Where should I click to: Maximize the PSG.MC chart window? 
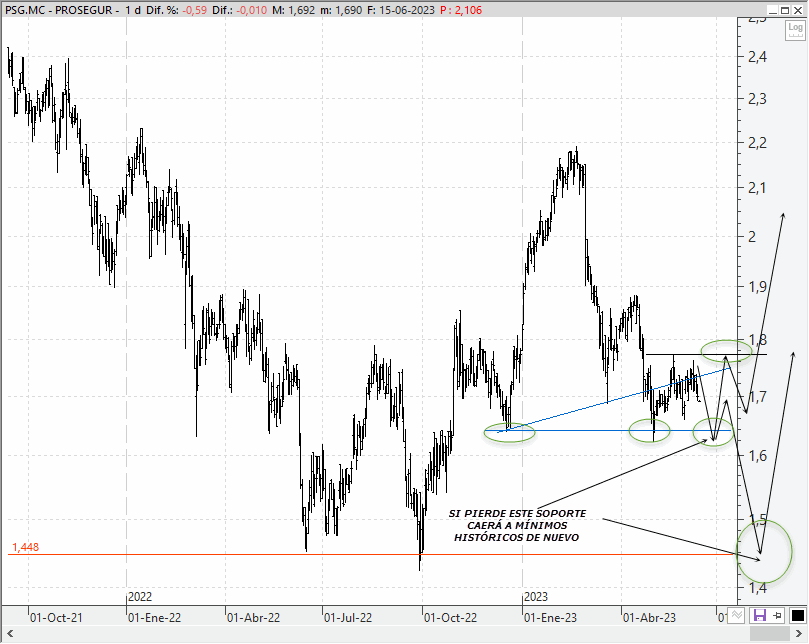click(x=785, y=10)
